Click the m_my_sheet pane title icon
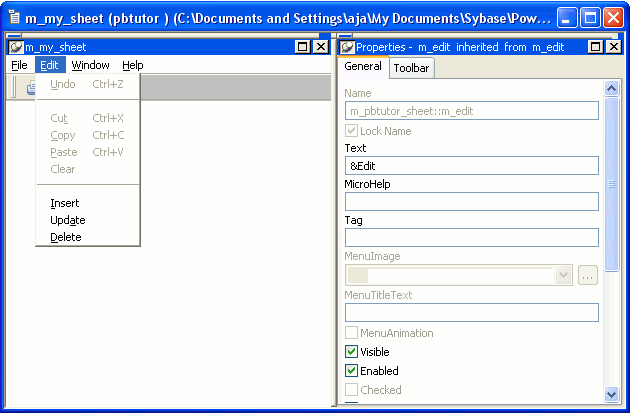Viewport: 631px width, 414px height. pos(16,47)
